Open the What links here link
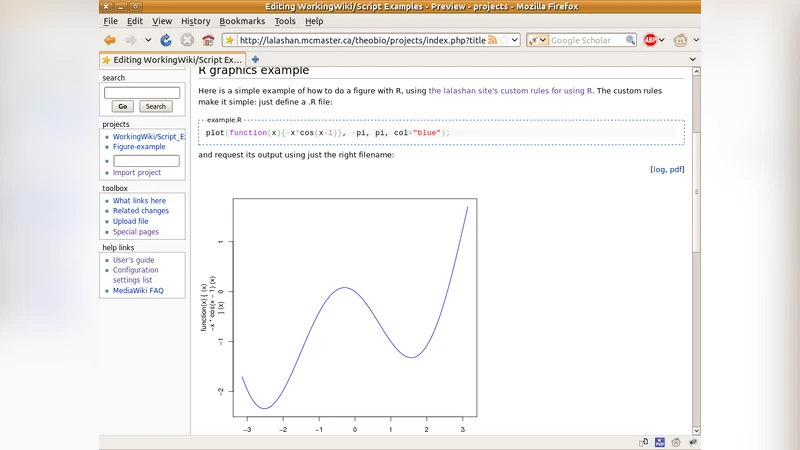This screenshot has width=800, height=450. [139, 201]
